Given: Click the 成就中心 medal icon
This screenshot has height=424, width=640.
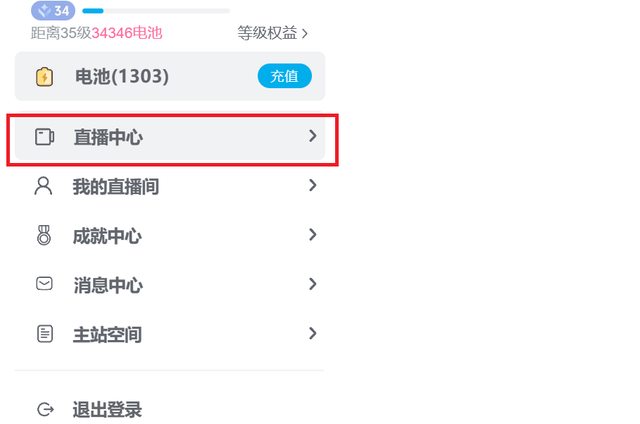Looking at the screenshot, I should 44,235.
